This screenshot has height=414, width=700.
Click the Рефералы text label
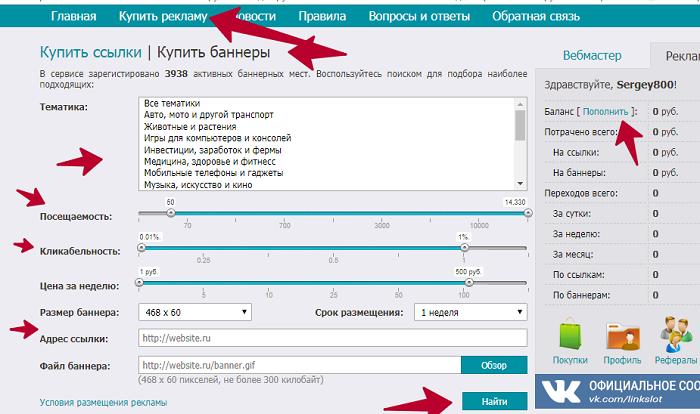[676, 360]
